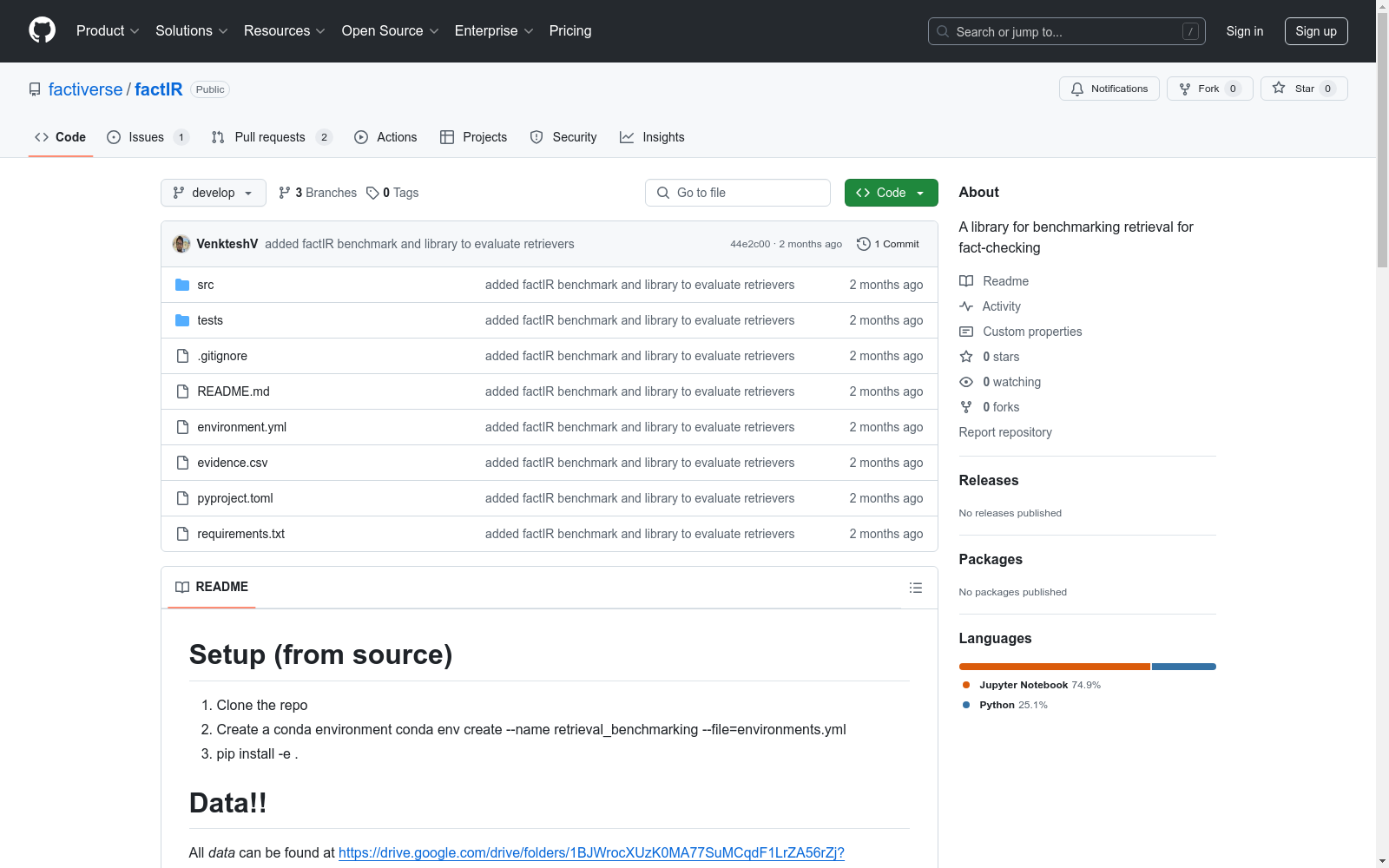
Task: Click the Jupyter Notebook orange language bar
Action: [1055, 667]
